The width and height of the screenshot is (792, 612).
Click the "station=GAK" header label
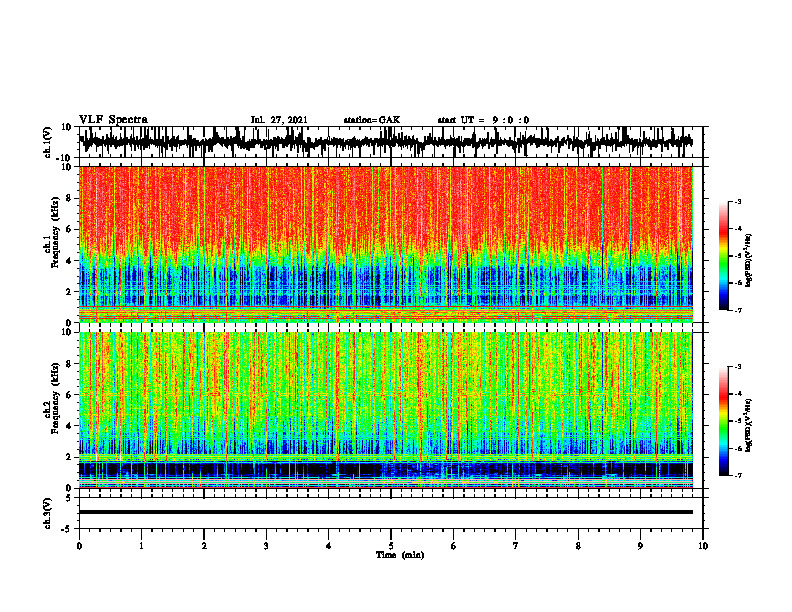tap(372, 120)
